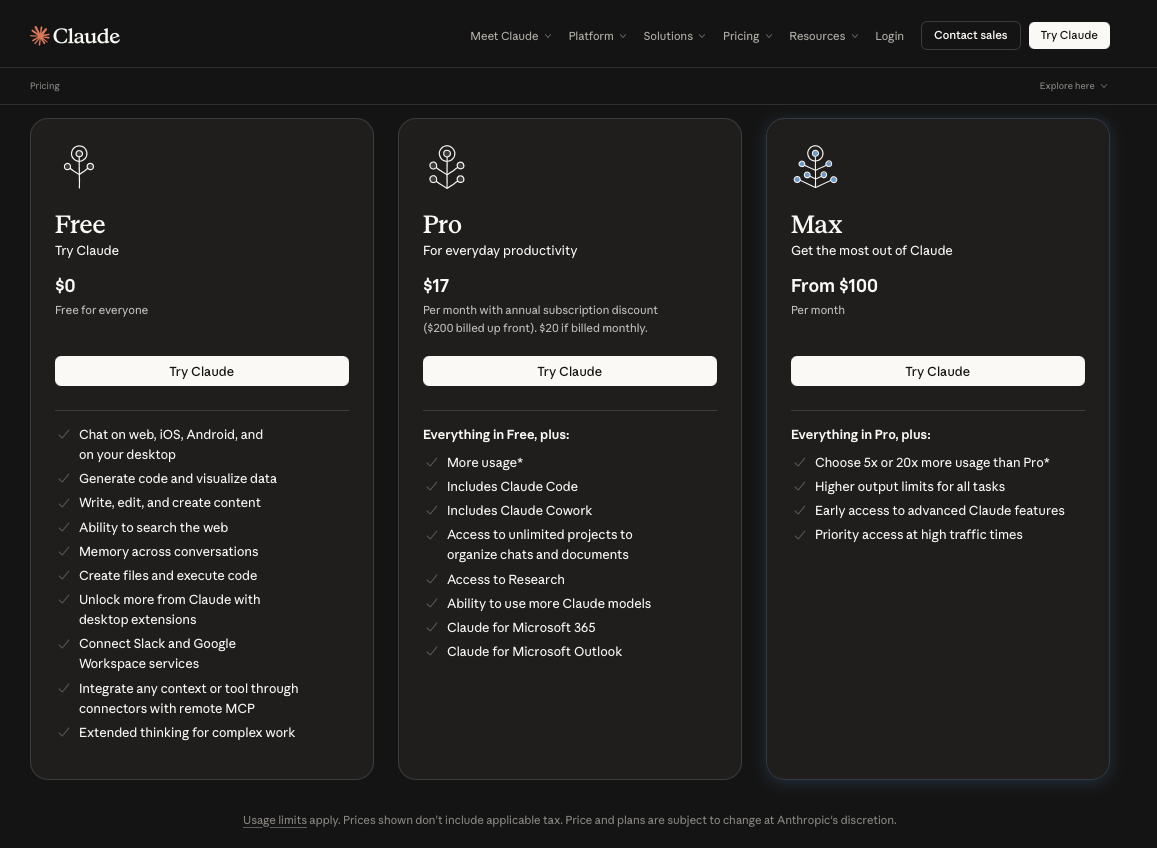Click 'For everyday productivity' subtitle
1157x848 pixels.
[500, 250]
